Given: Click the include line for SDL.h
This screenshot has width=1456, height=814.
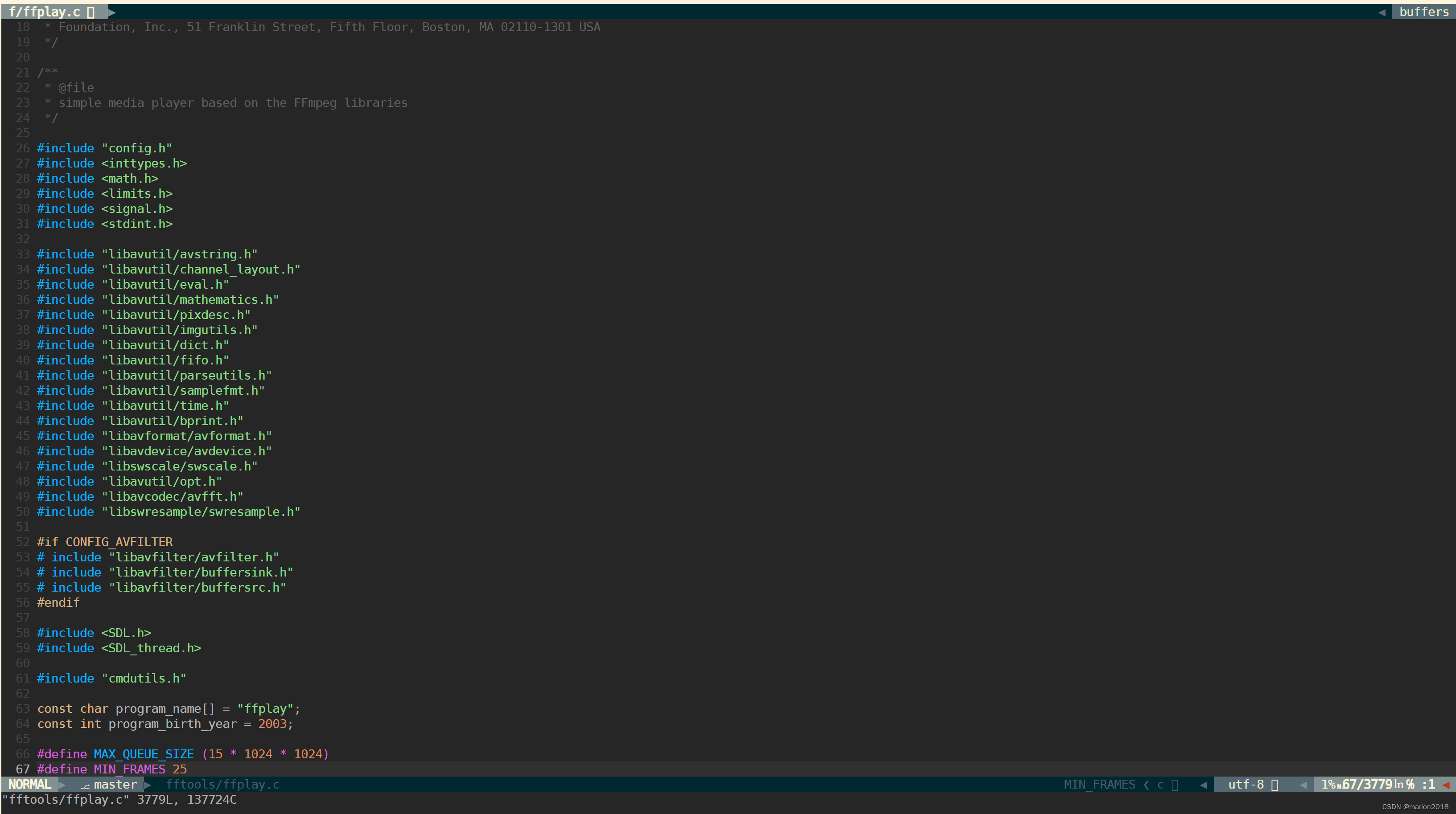Looking at the screenshot, I should 94,633.
